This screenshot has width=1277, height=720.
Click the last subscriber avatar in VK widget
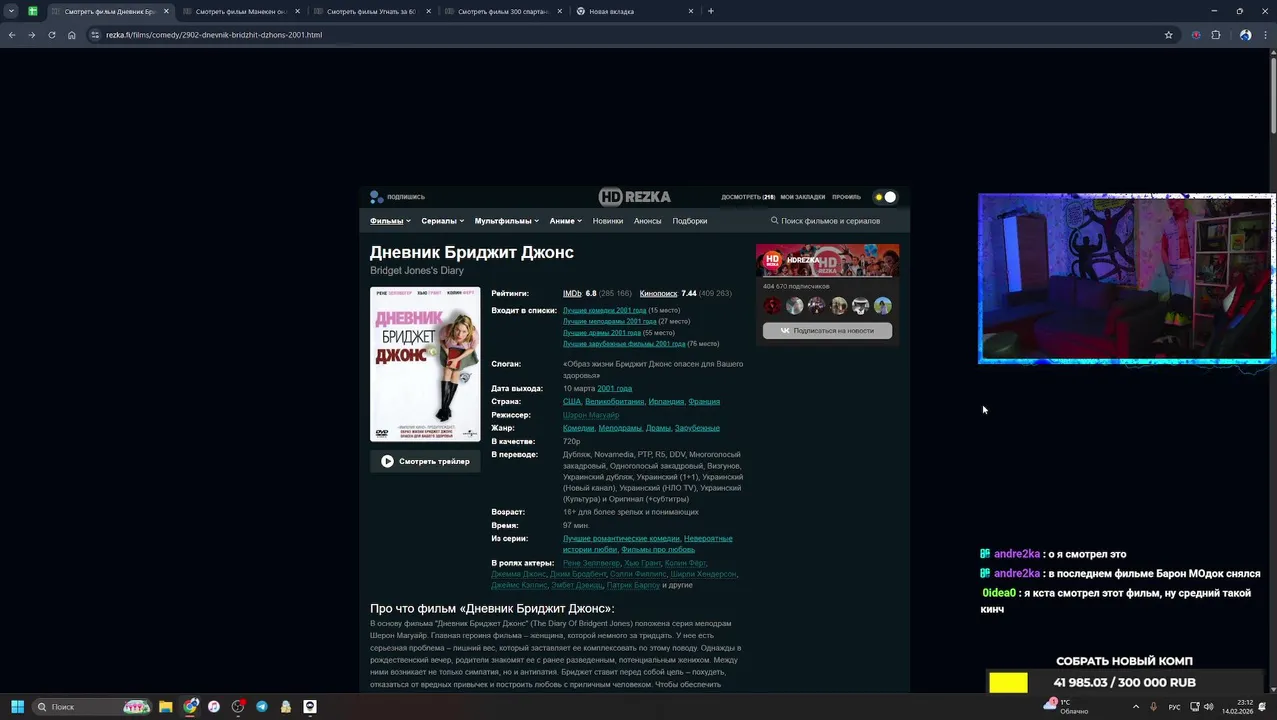[882, 306]
